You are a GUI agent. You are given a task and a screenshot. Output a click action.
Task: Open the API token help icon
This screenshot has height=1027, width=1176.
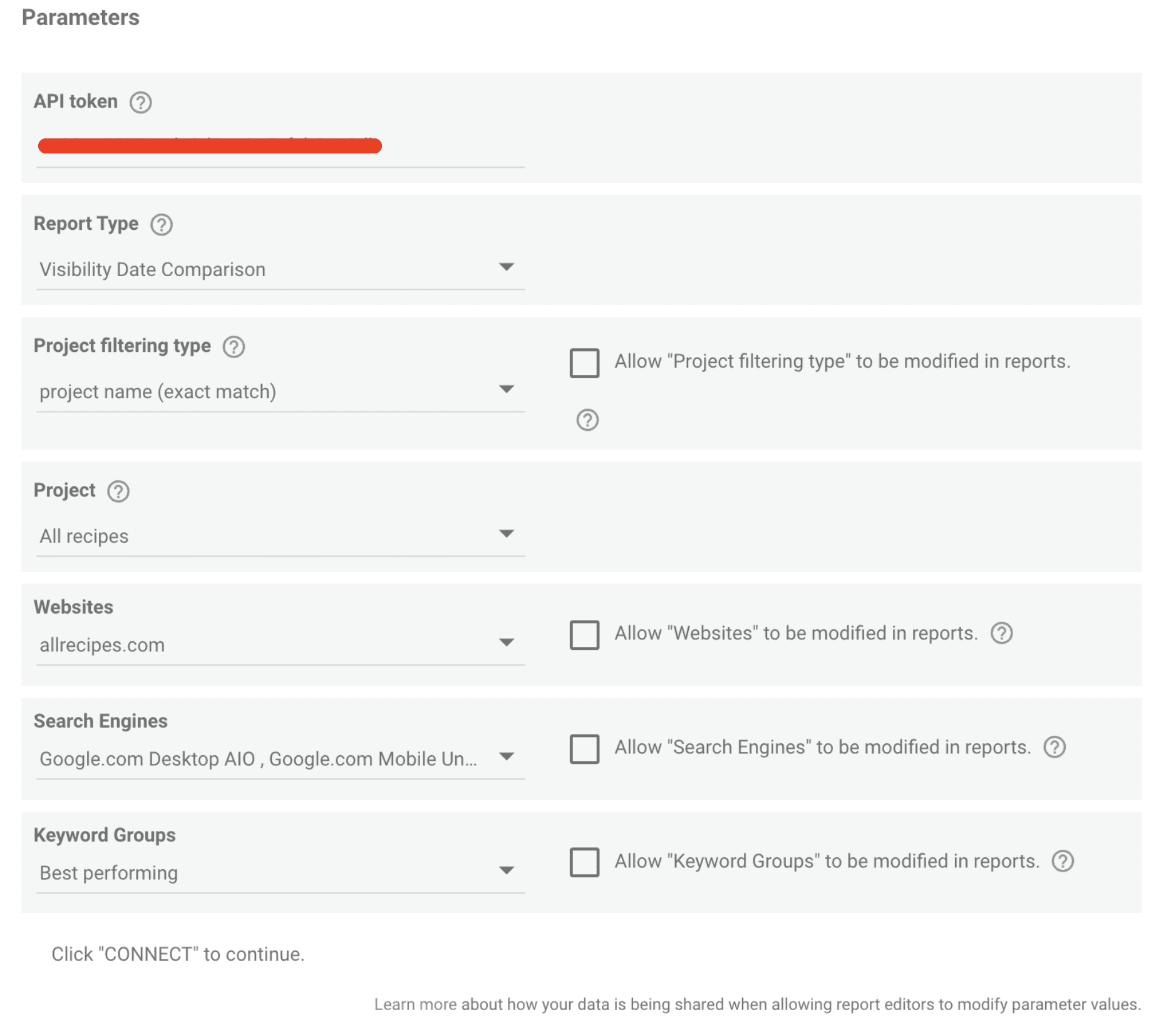pyautogui.click(x=140, y=102)
